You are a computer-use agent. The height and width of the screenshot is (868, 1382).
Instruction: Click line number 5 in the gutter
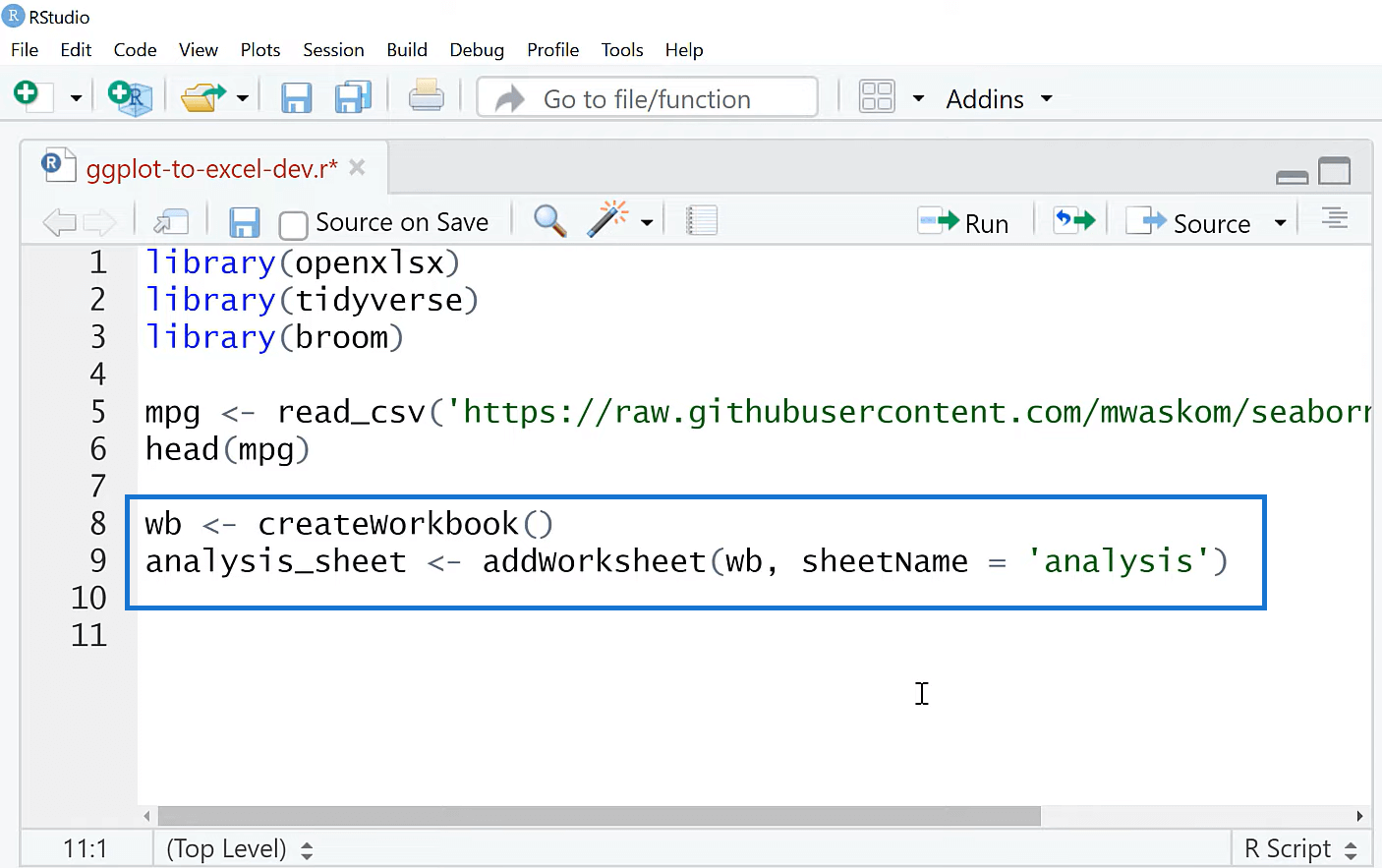pyautogui.click(x=98, y=412)
